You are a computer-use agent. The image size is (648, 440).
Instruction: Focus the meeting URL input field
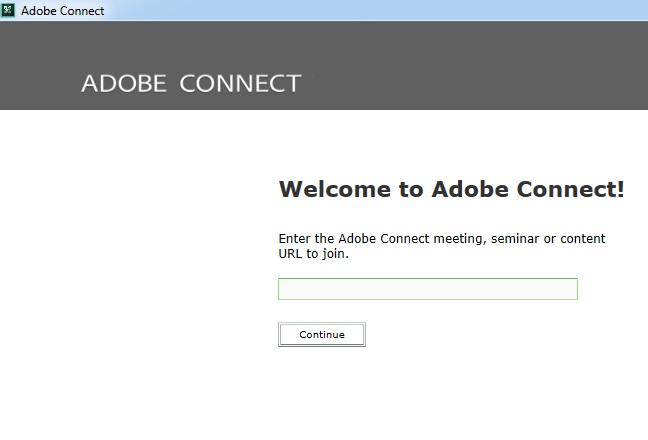[x=427, y=289]
